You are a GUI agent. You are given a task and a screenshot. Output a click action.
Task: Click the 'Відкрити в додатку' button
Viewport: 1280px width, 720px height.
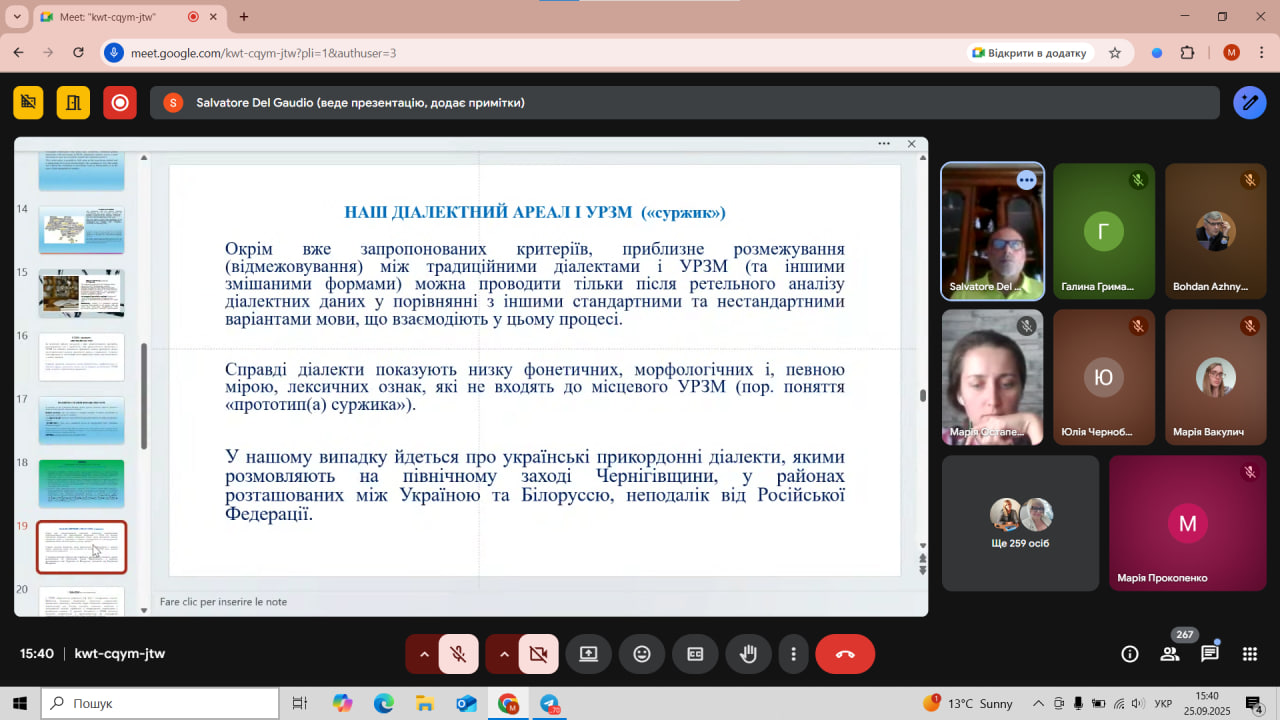point(1029,53)
